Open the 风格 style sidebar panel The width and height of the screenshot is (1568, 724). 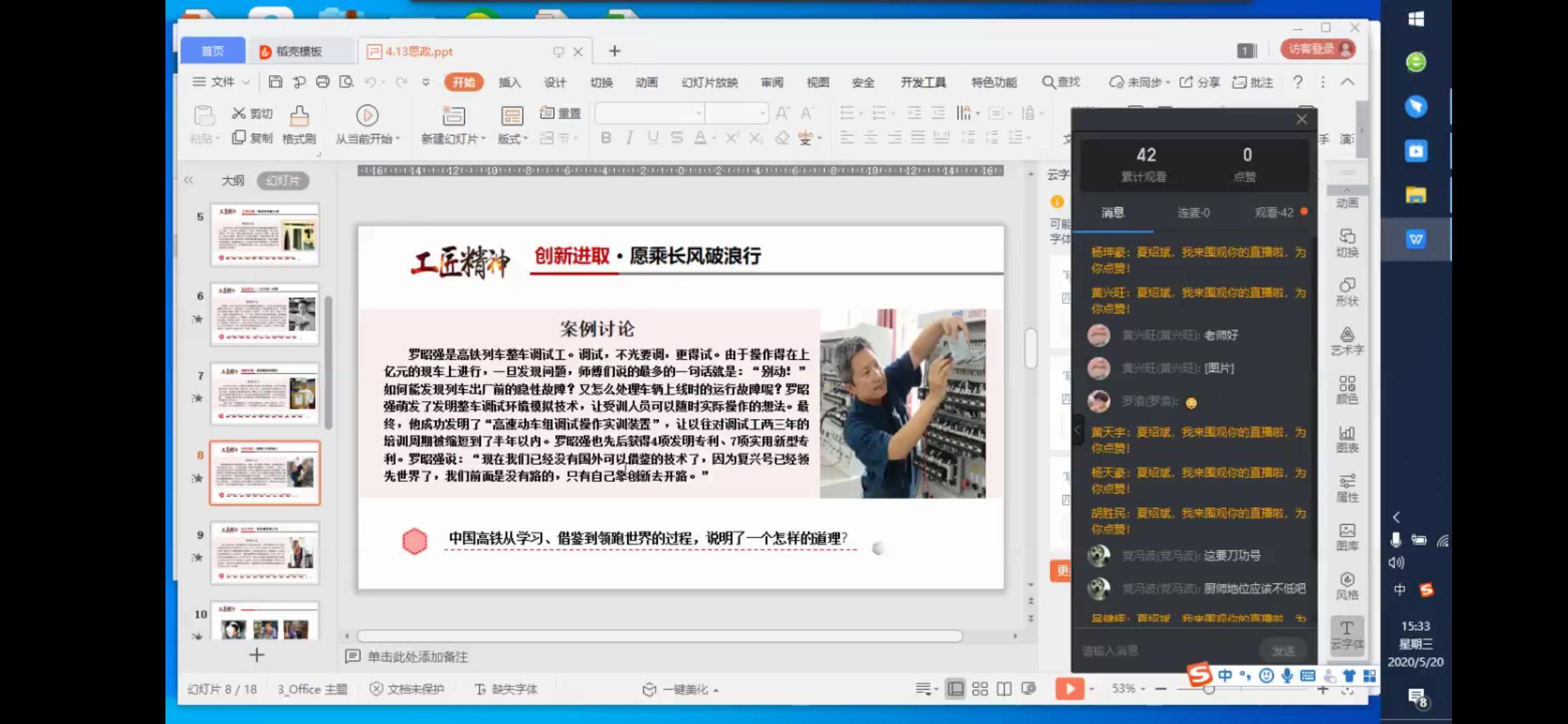1347,586
